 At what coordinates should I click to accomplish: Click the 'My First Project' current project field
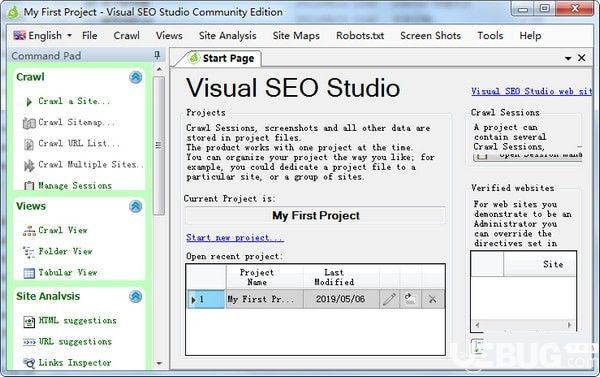[316, 215]
